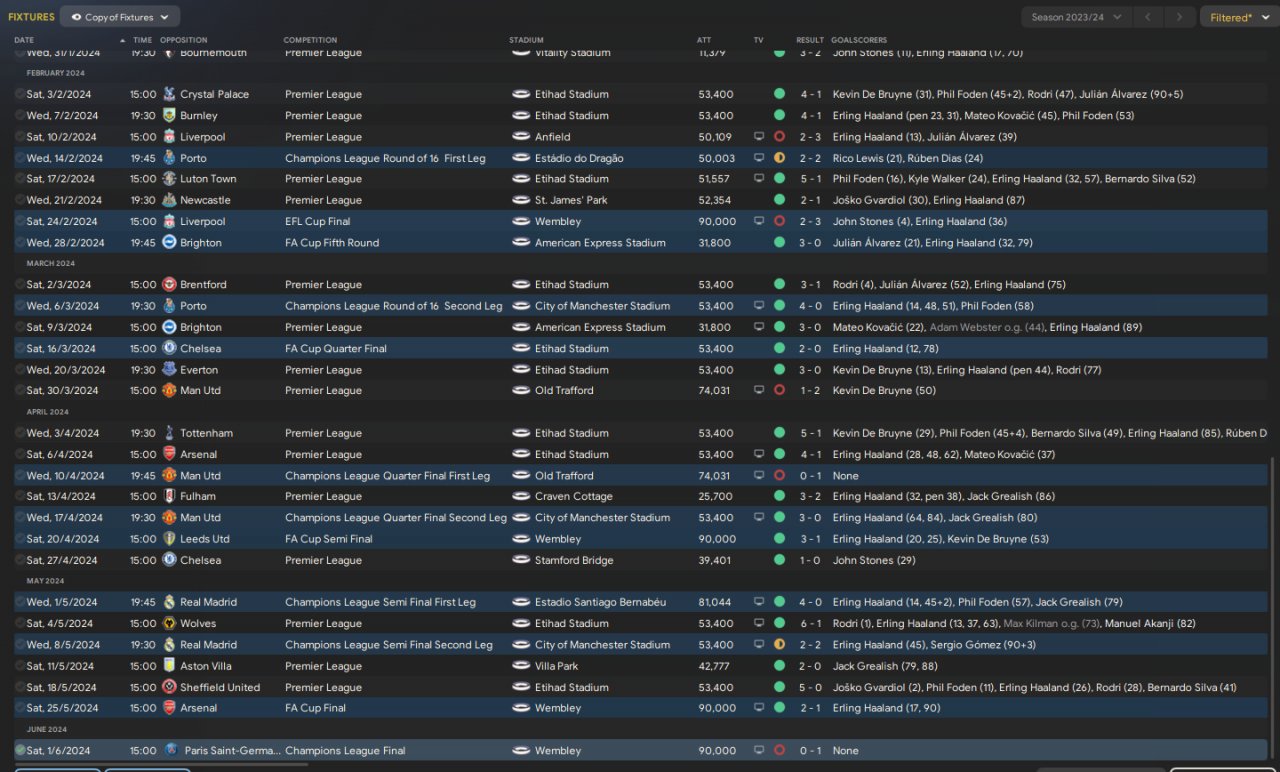Toggle the checkmark beside Sat, 3/2/2024
Screen dimensions: 1280x772
(x=20, y=94)
